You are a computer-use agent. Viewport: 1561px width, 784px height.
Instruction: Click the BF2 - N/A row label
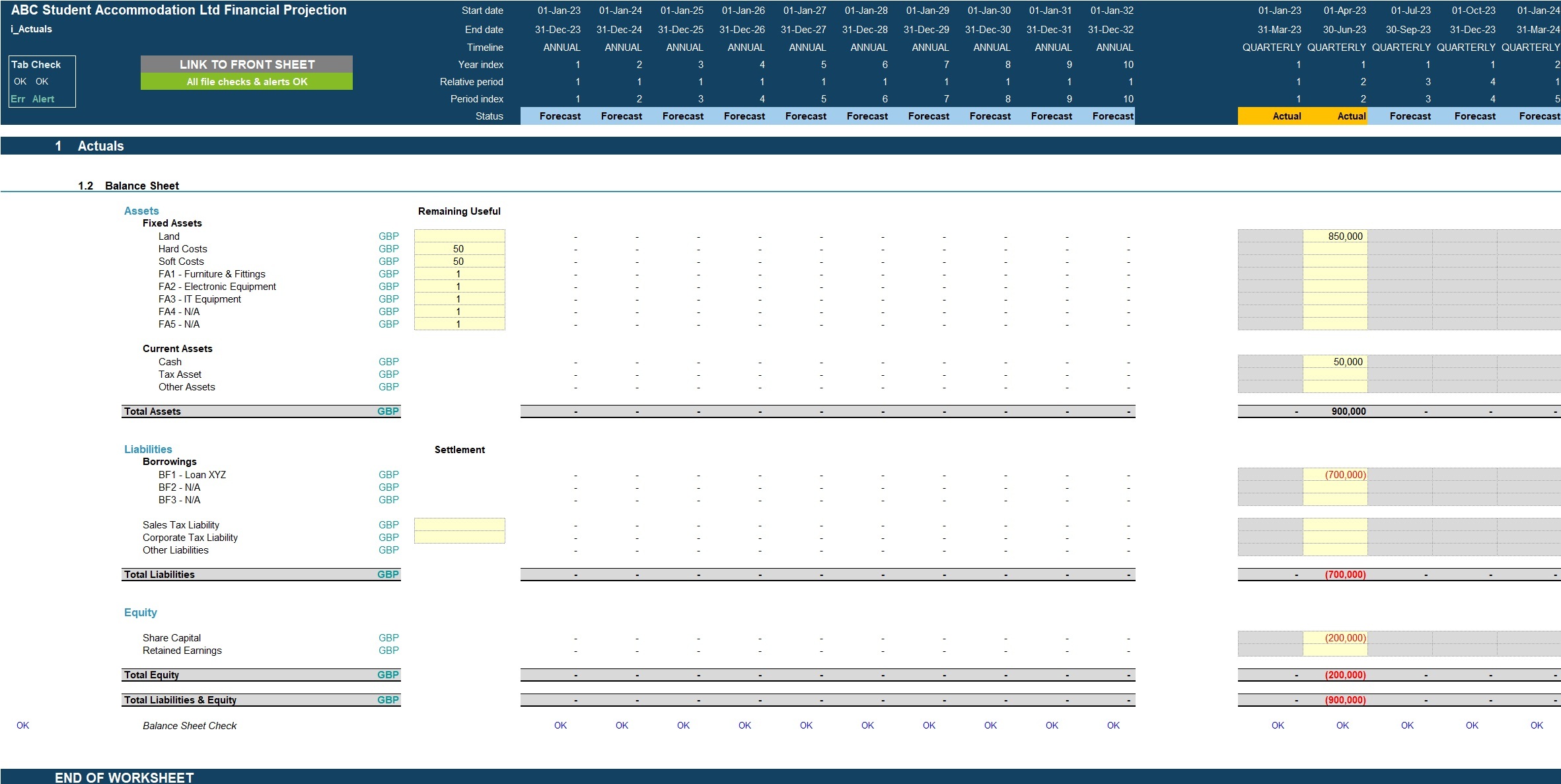[x=179, y=487]
